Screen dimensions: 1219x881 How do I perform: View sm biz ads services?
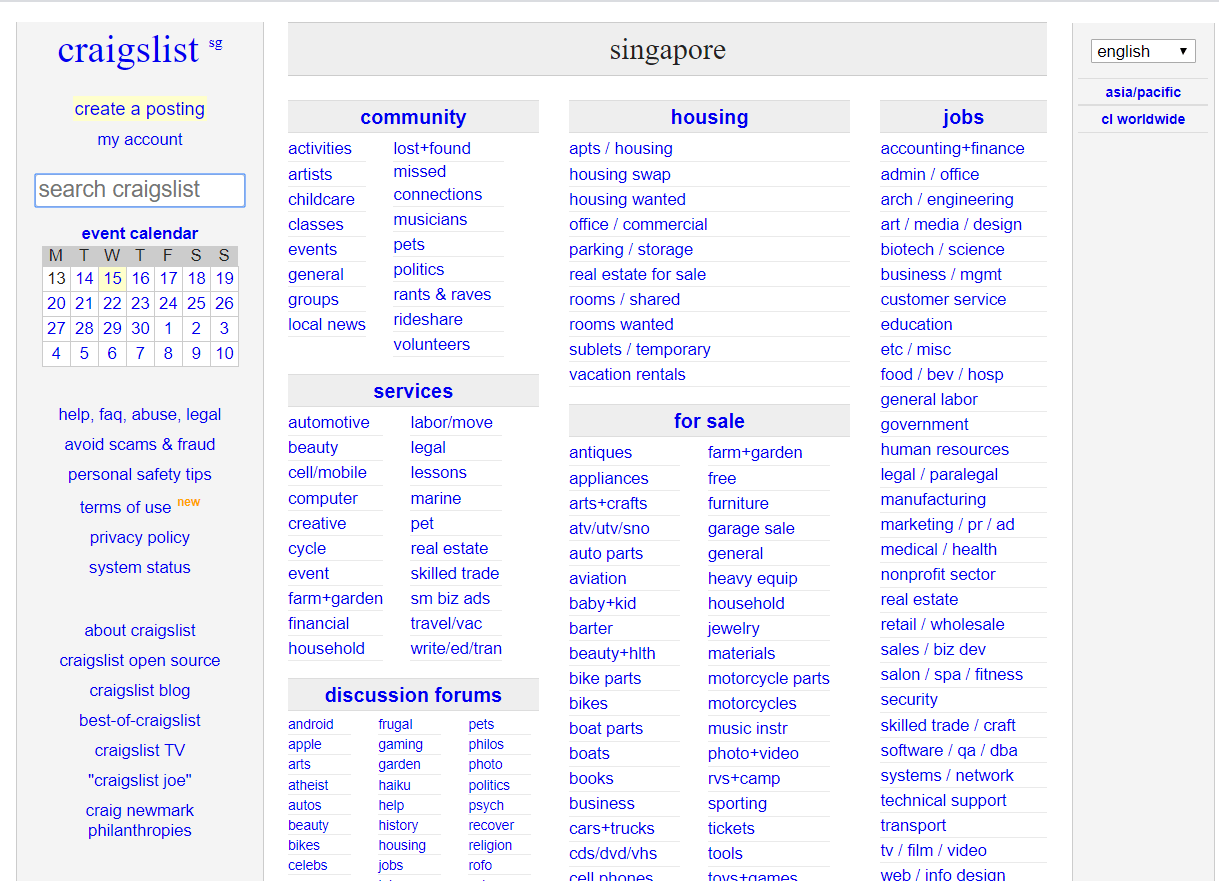coord(450,598)
